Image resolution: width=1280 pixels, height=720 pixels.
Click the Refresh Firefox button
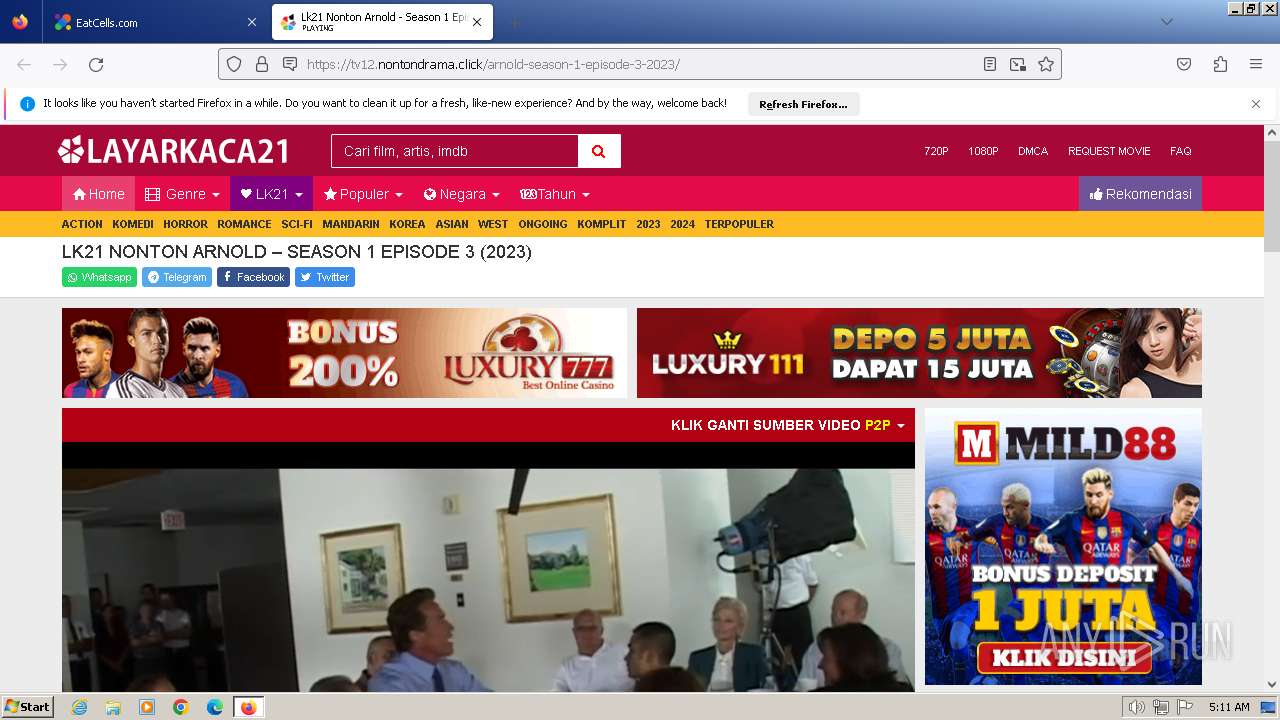(x=803, y=104)
